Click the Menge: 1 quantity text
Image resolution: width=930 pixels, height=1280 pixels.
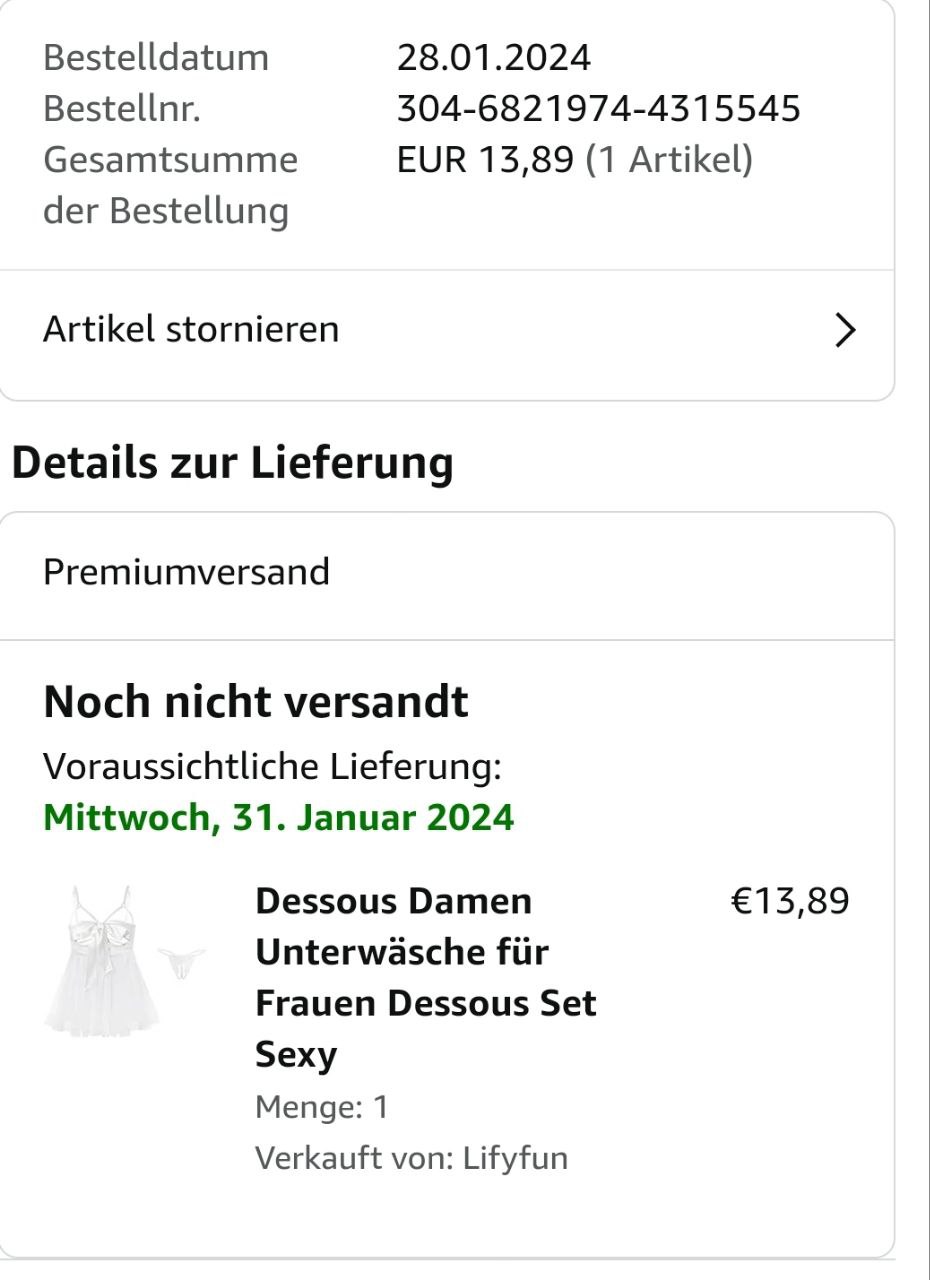pyautogui.click(x=322, y=1107)
